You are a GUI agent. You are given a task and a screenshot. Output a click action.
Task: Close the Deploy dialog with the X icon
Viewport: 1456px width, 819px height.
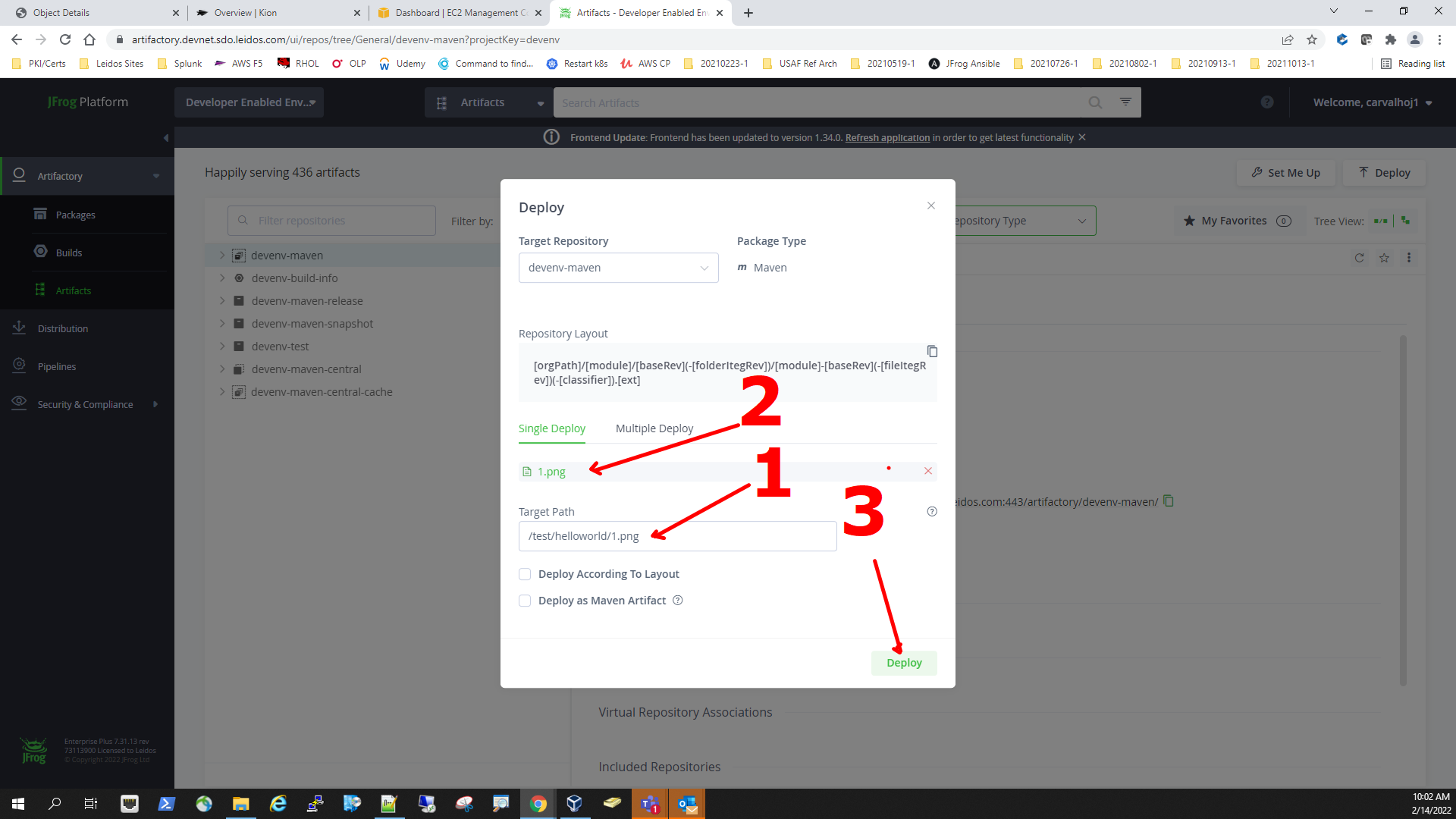(x=931, y=206)
